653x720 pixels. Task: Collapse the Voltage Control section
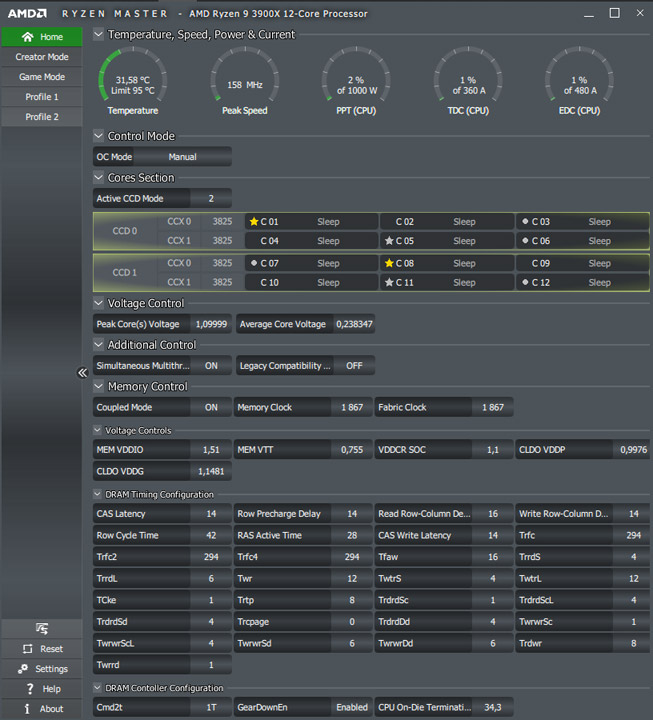pyautogui.click(x=98, y=303)
